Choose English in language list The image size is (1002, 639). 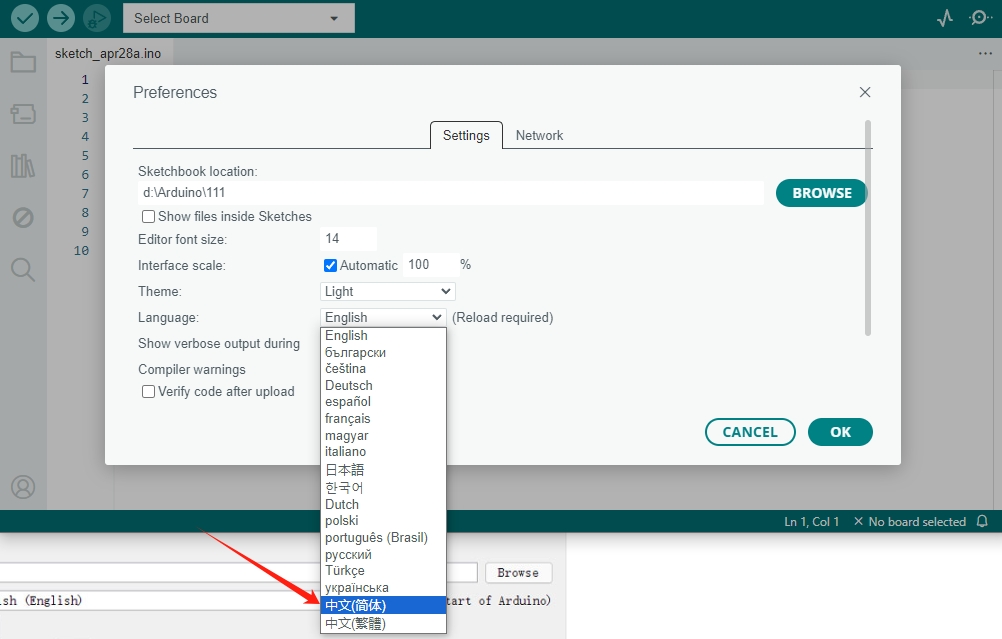point(383,335)
